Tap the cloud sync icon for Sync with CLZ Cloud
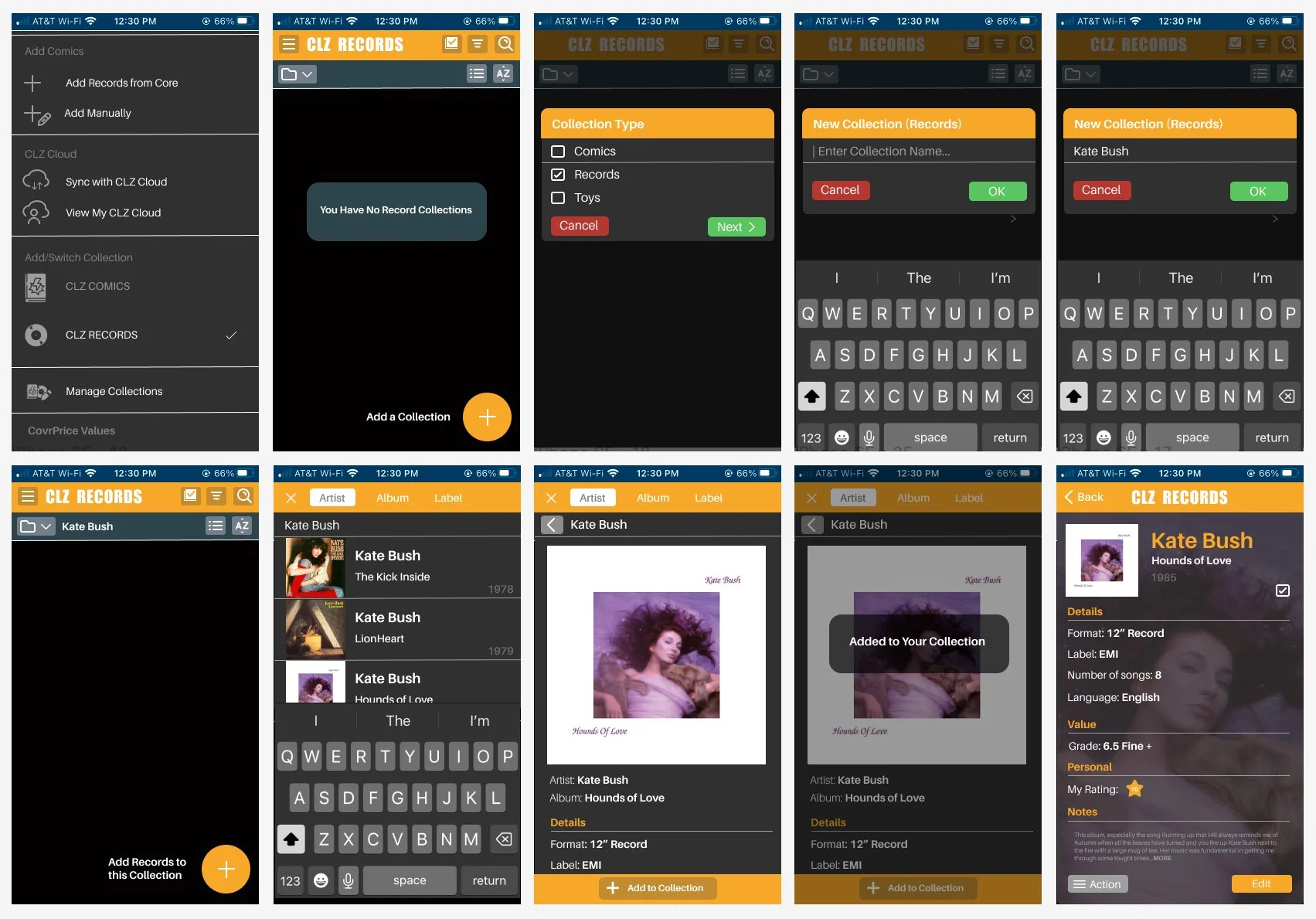Image resolution: width=1316 pixels, height=919 pixels. click(36, 181)
